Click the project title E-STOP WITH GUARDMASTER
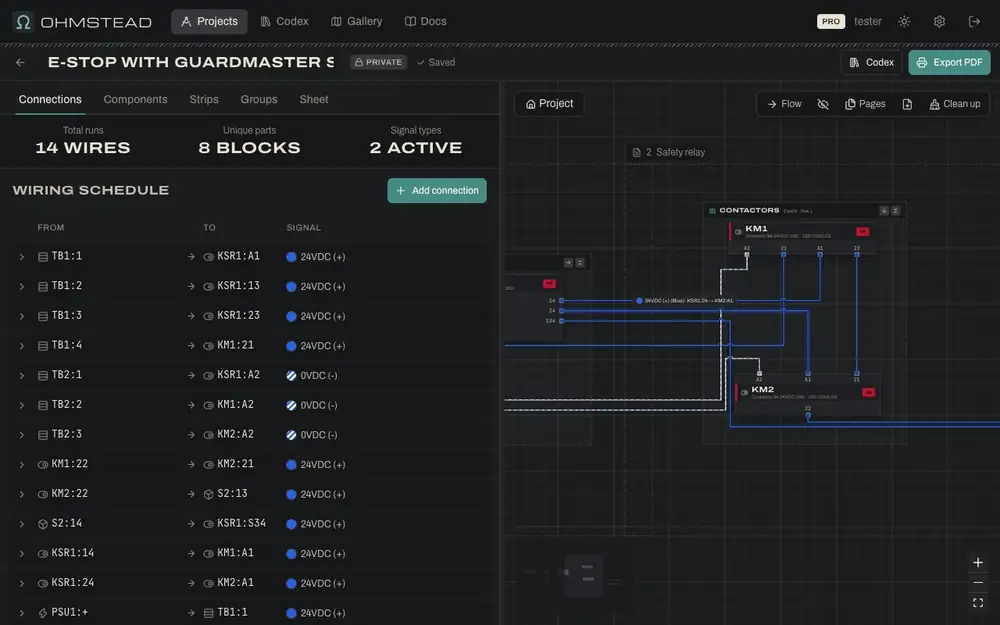The height and width of the screenshot is (625, 1000). pyautogui.click(x=191, y=62)
